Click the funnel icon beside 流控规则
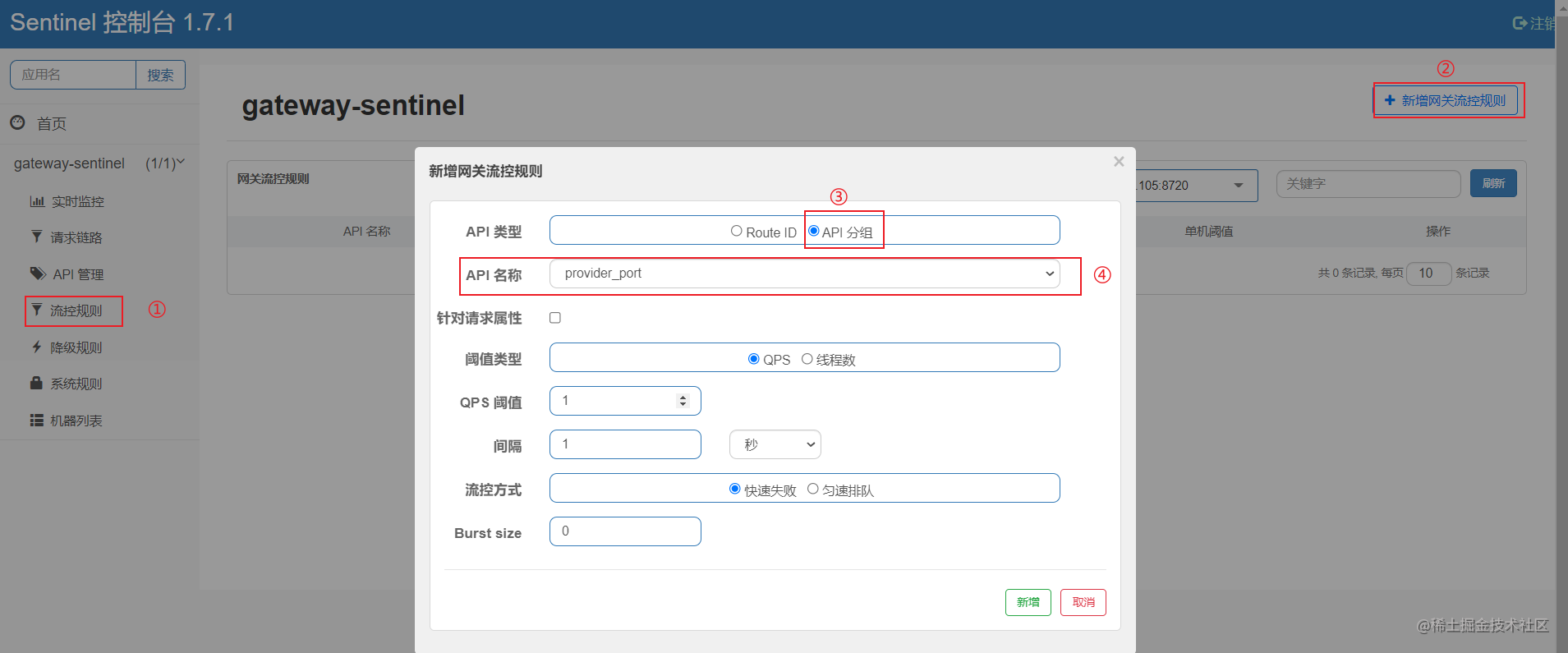 pos(37,310)
